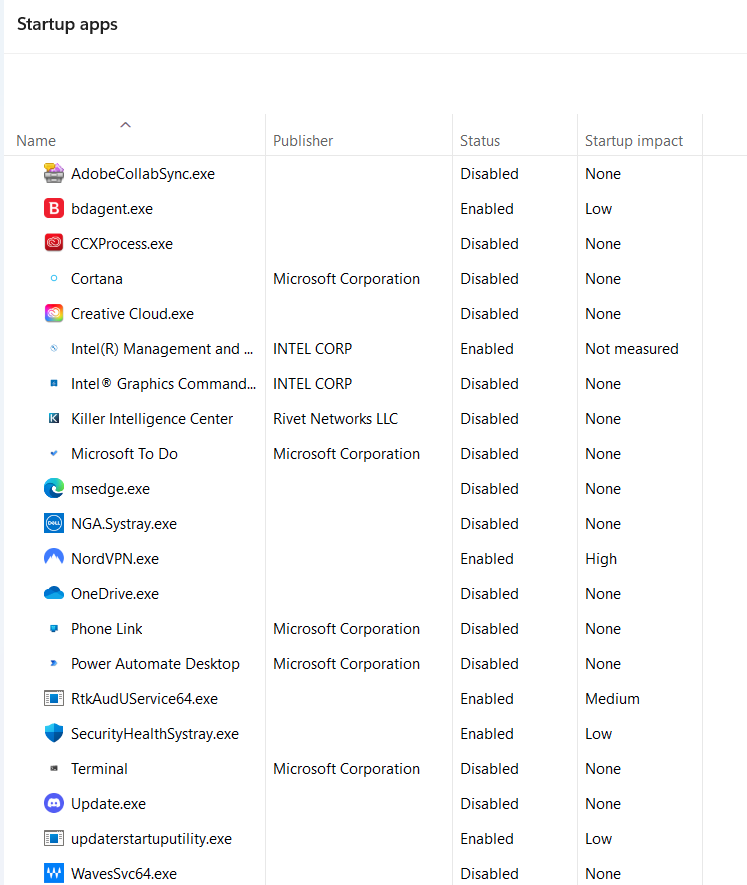Click the CCXProcess.exe Adobe icon
The width and height of the screenshot is (747, 885).
[x=54, y=243]
